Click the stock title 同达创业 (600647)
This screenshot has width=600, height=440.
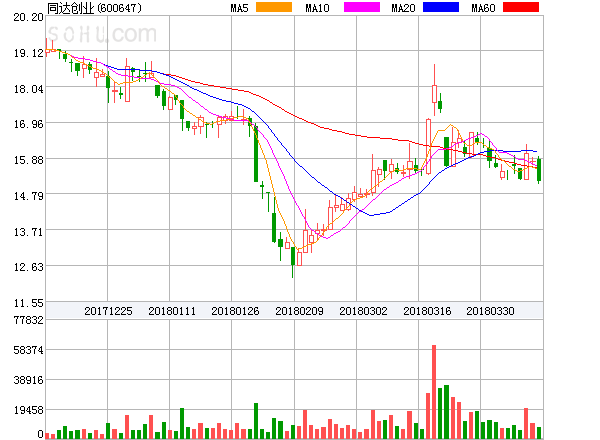(94, 8)
